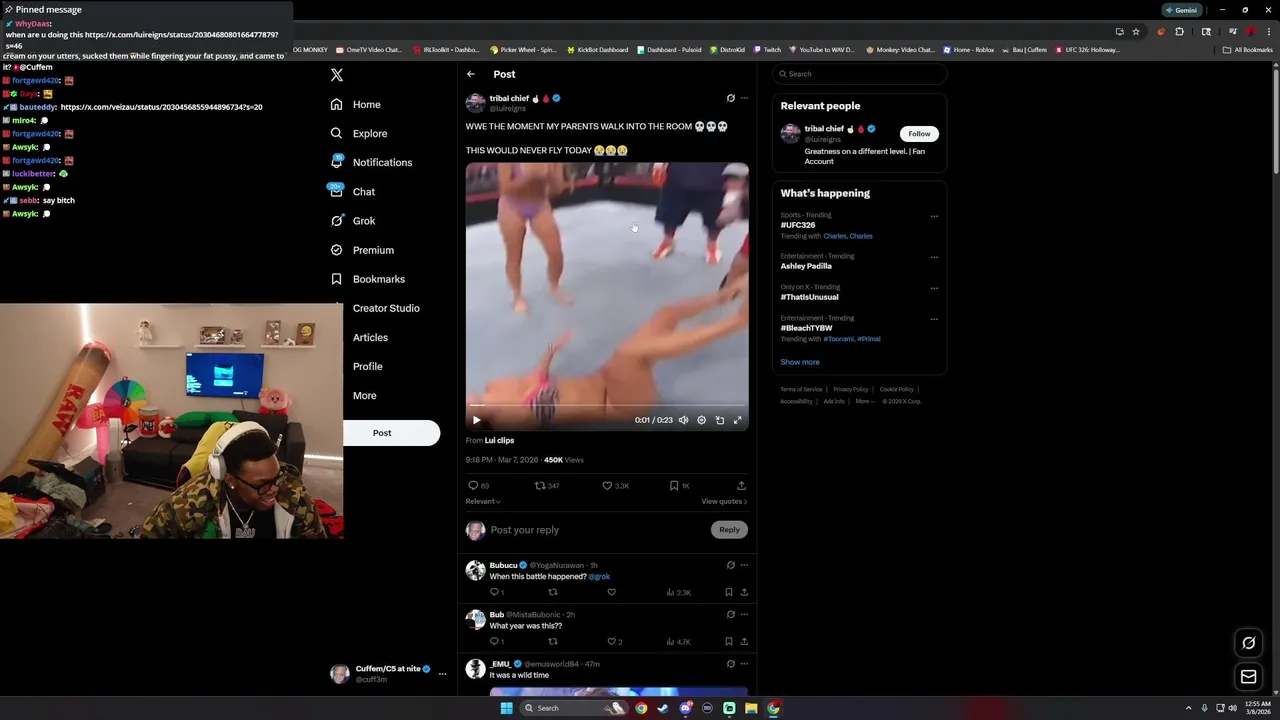The image size is (1280, 720).
Task: Click the Reply button
Action: click(729, 530)
